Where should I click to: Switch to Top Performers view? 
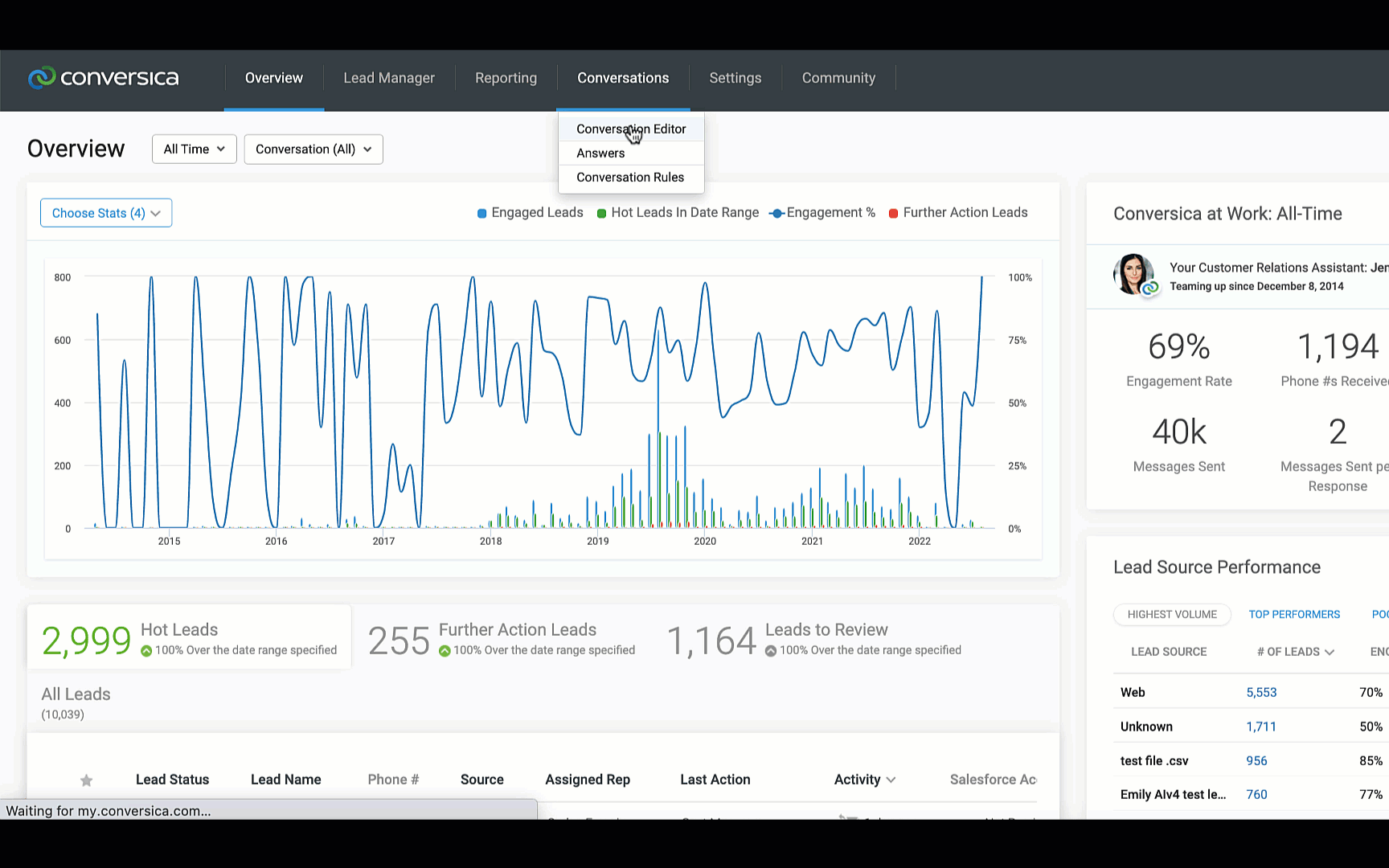1294,615
